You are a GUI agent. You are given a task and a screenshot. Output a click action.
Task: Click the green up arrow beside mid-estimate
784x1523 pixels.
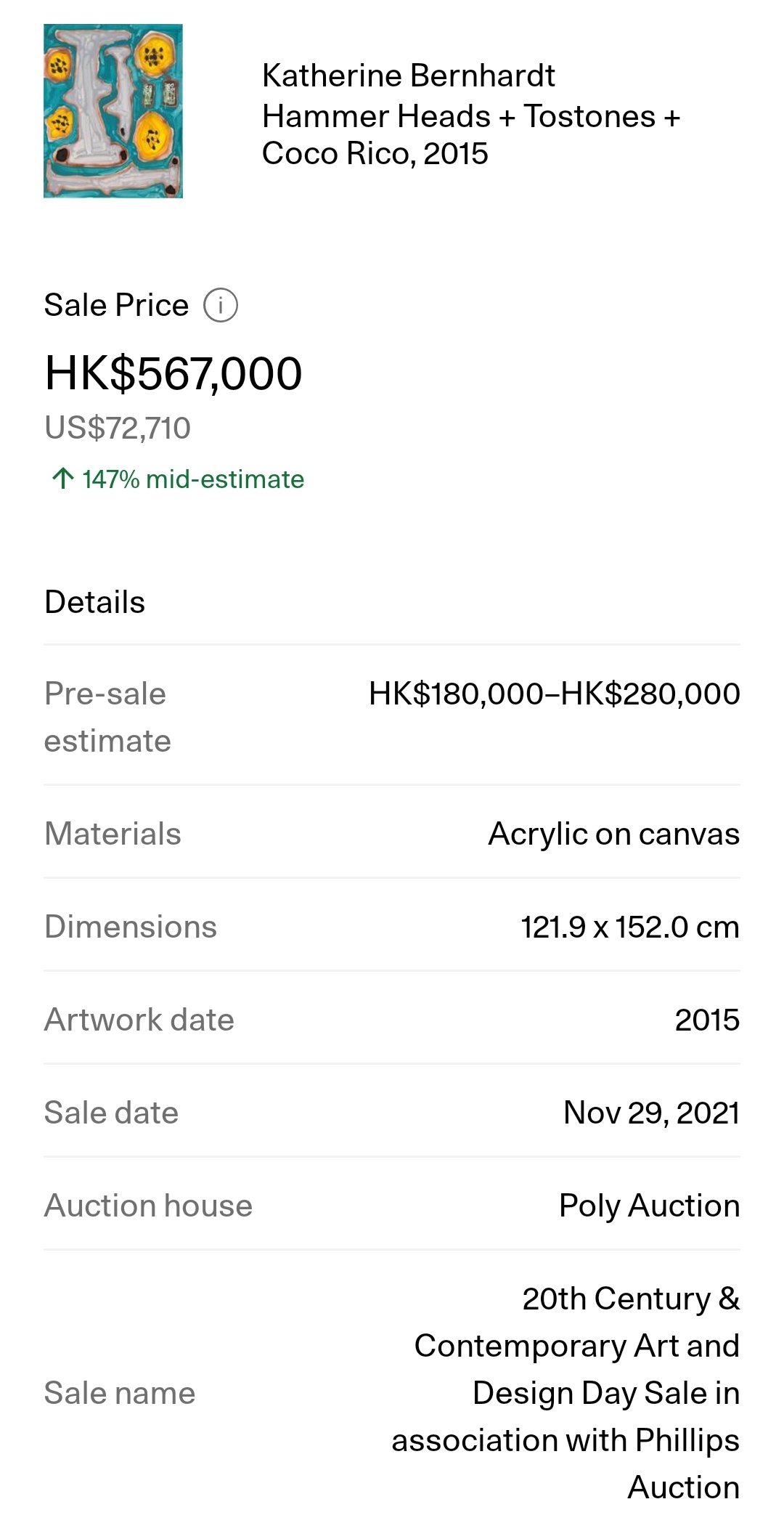click(x=62, y=479)
